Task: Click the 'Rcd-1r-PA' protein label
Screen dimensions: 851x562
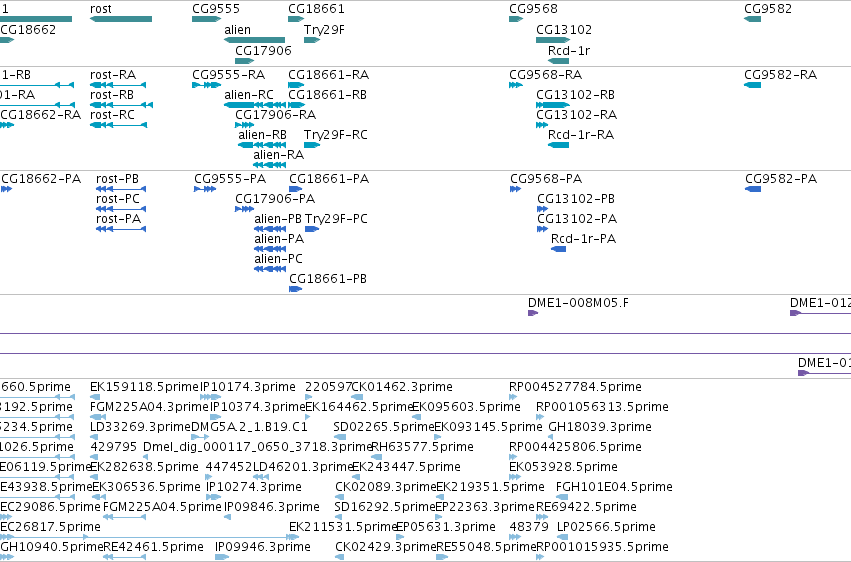Action: point(583,239)
